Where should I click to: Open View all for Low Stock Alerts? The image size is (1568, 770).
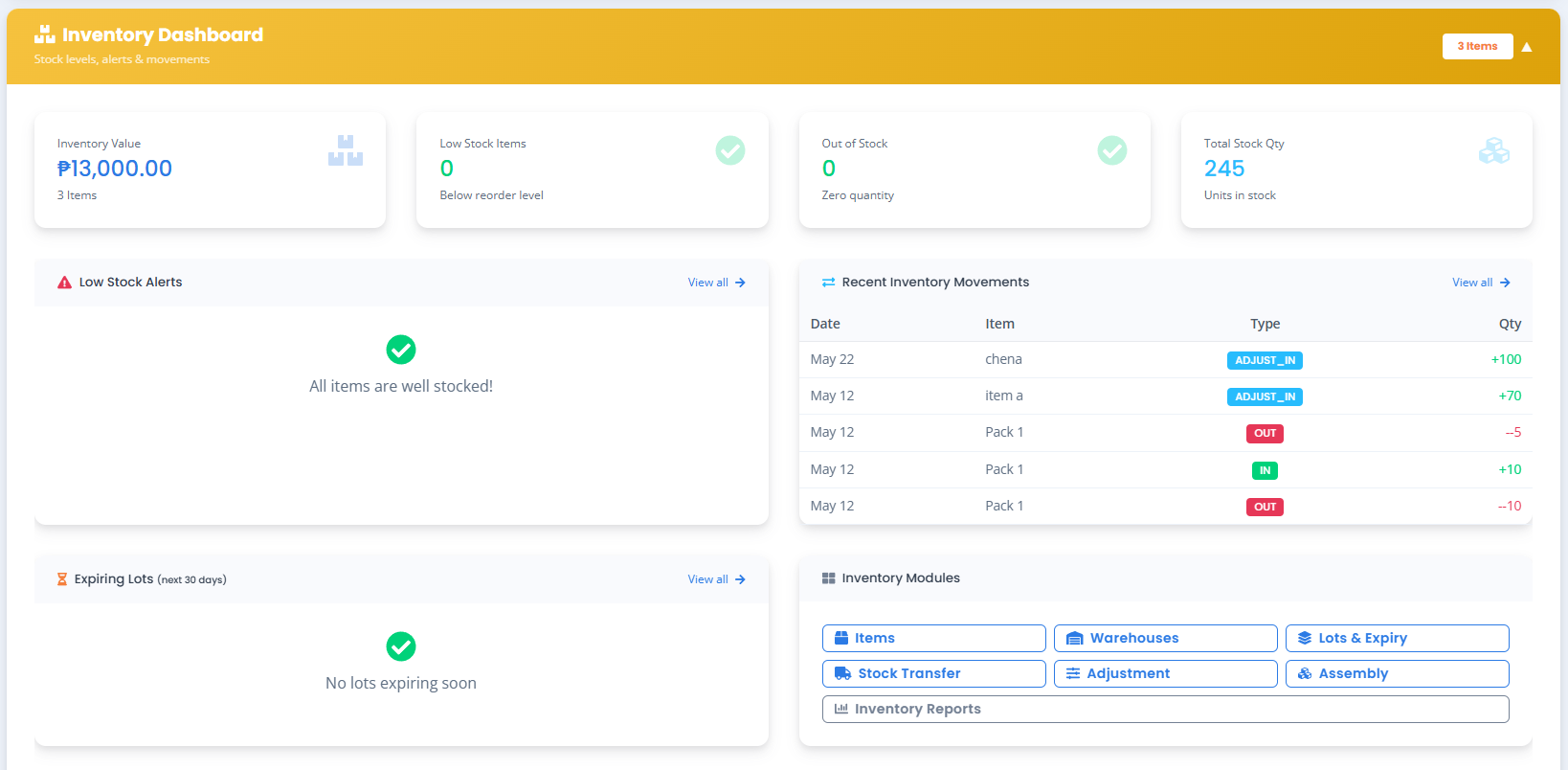point(717,283)
